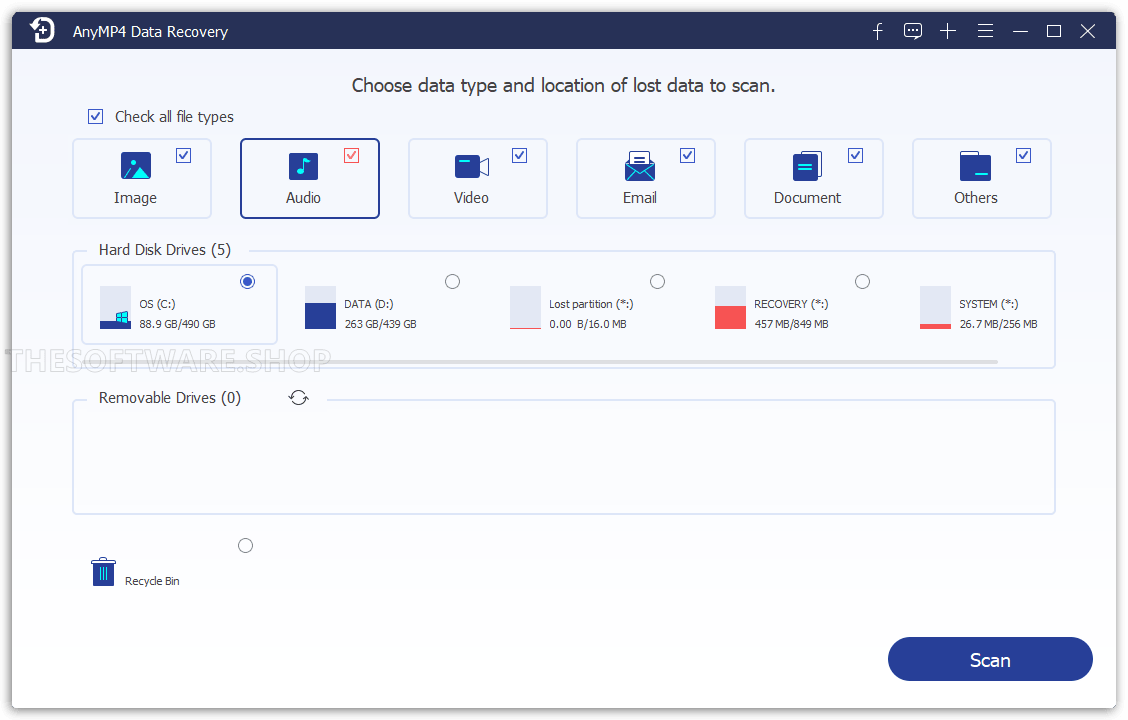Image resolution: width=1128 pixels, height=720 pixels.
Task: Uncheck the Audio file type checkbox
Action: coord(351,155)
